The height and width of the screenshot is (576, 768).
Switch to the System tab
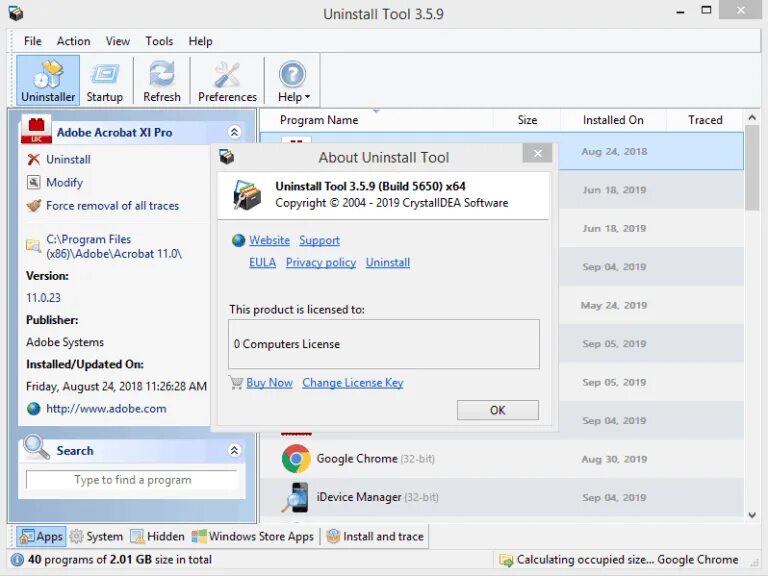pyautogui.click(x=96, y=536)
